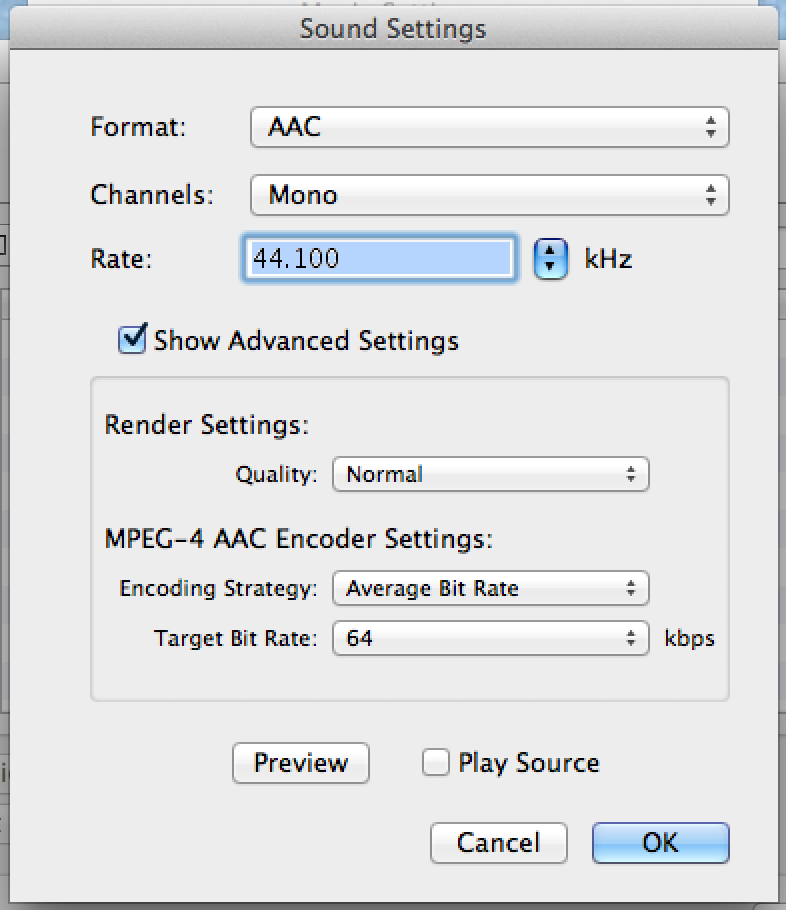The image size is (786, 910).
Task: Click the Preview button
Action: [x=301, y=763]
